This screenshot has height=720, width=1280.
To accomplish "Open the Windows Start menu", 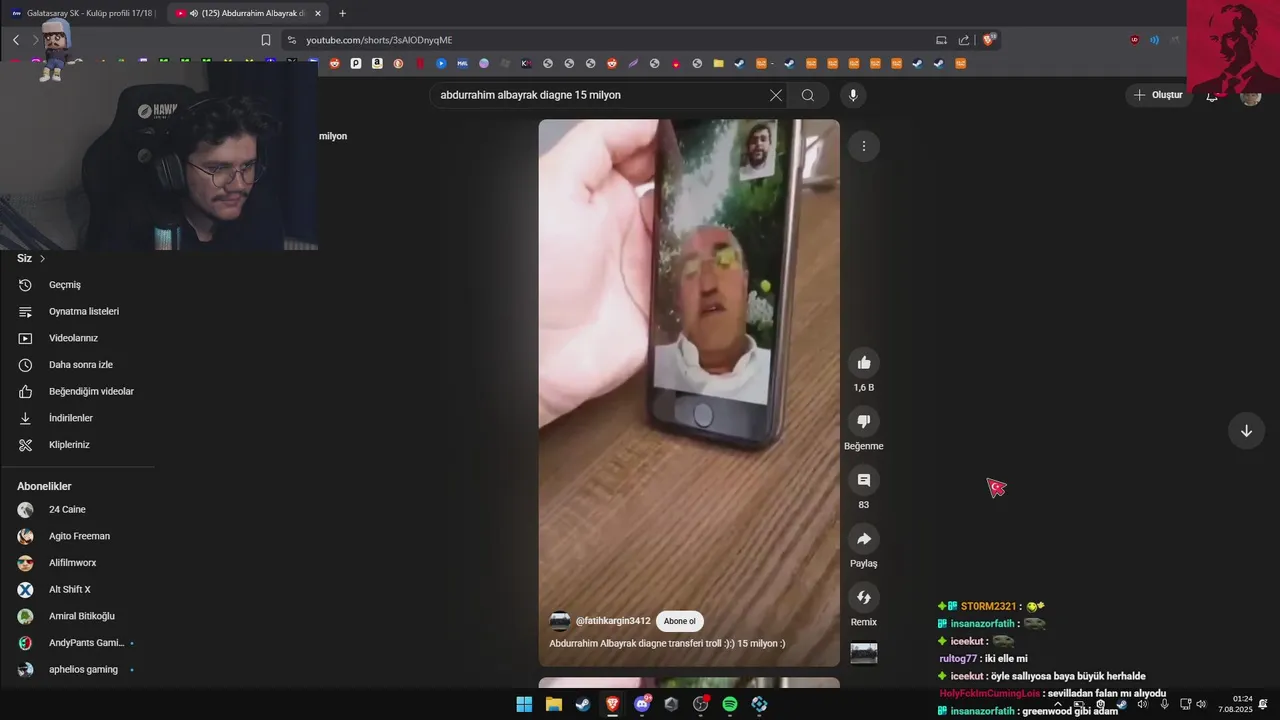I will pos(524,704).
